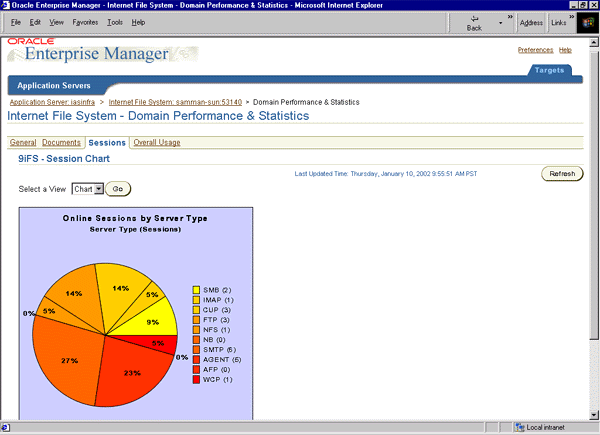Open the Favorites menu
The height and width of the screenshot is (435, 600).
[85, 23]
